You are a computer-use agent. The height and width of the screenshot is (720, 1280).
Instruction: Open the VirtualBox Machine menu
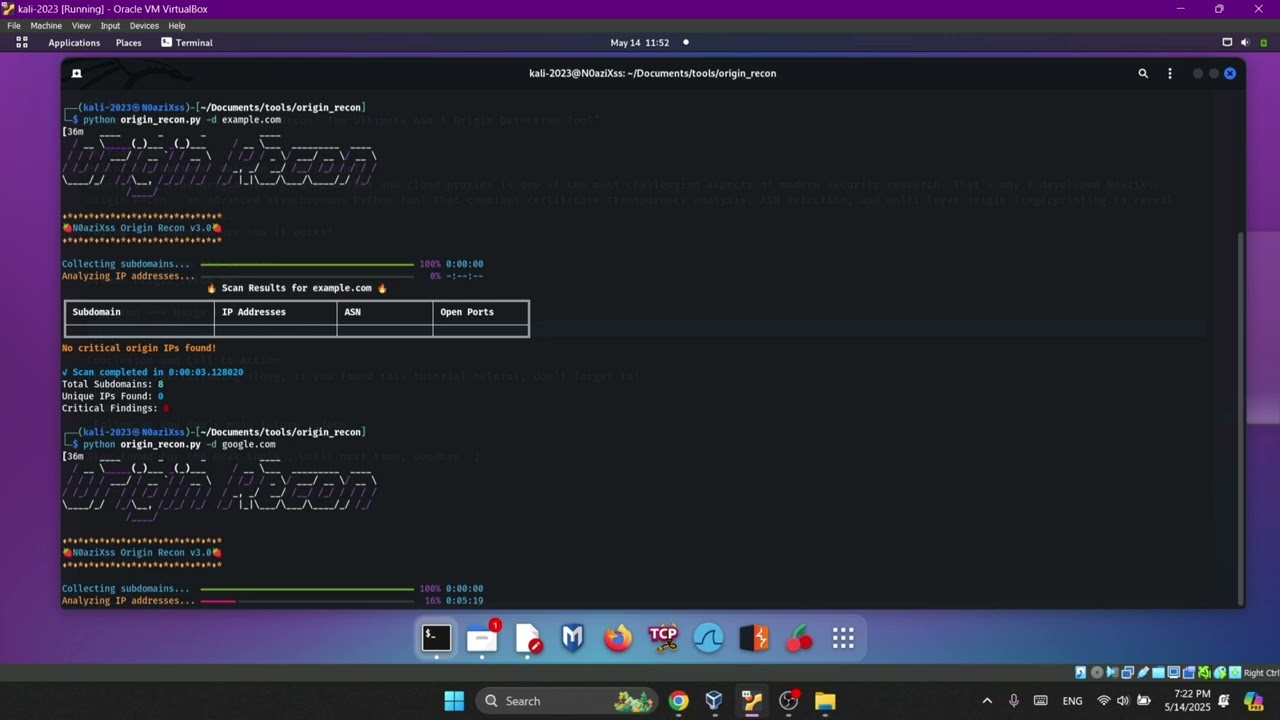46,25
